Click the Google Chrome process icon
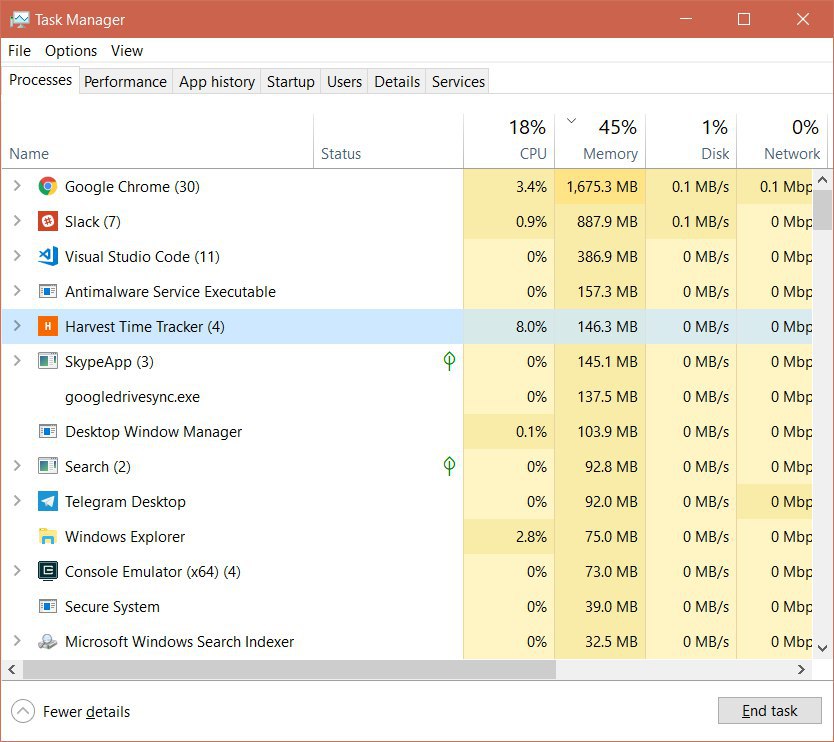The image size is (834, 742). 48,187
